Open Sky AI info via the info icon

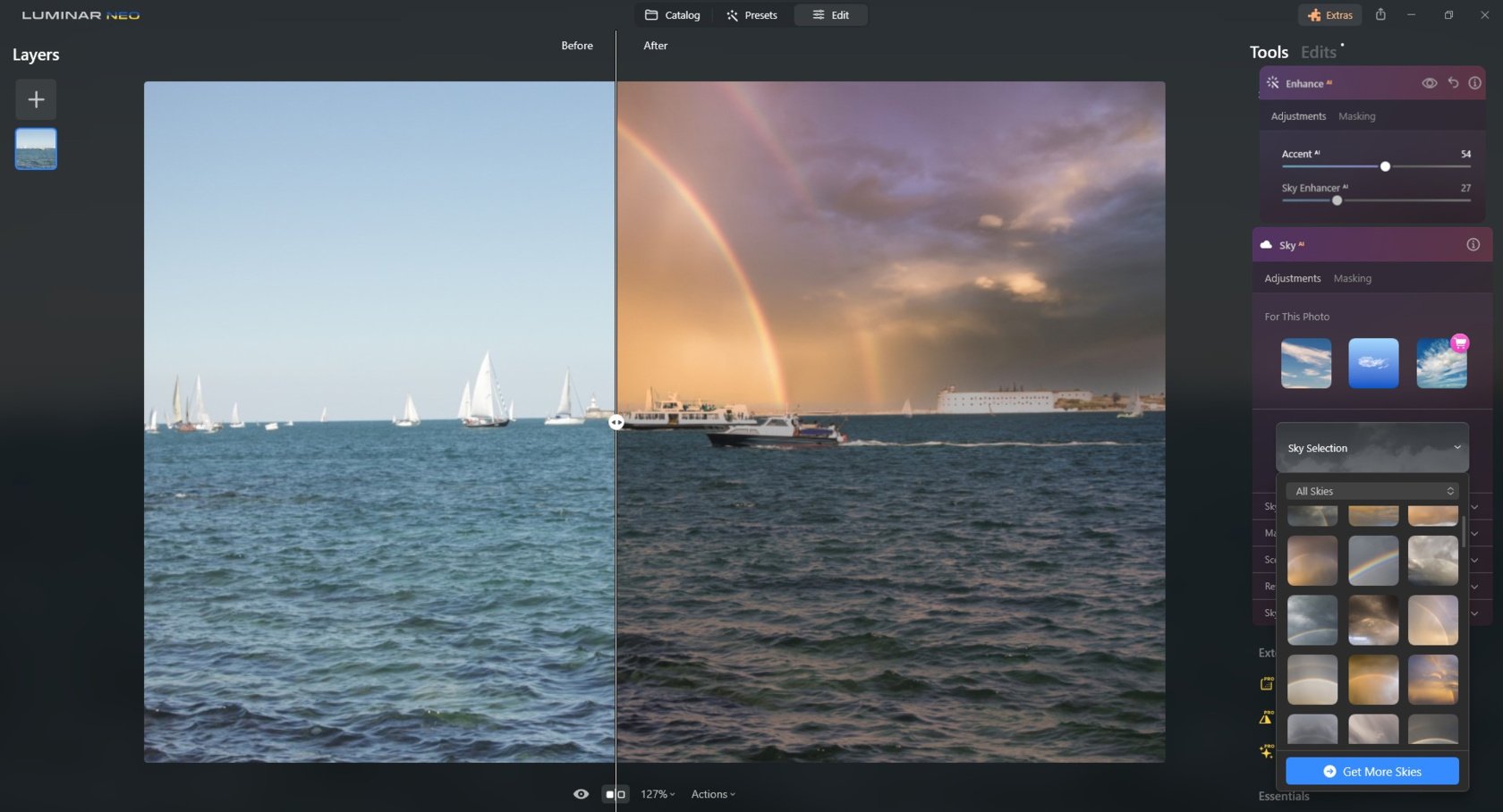[1473, 243]
